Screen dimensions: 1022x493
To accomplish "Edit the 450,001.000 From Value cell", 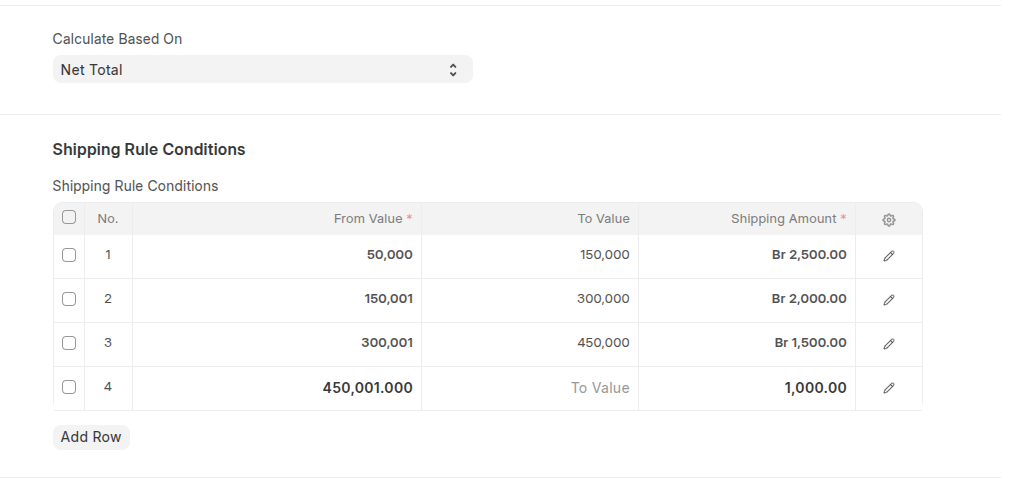I will tap(277, 388).
